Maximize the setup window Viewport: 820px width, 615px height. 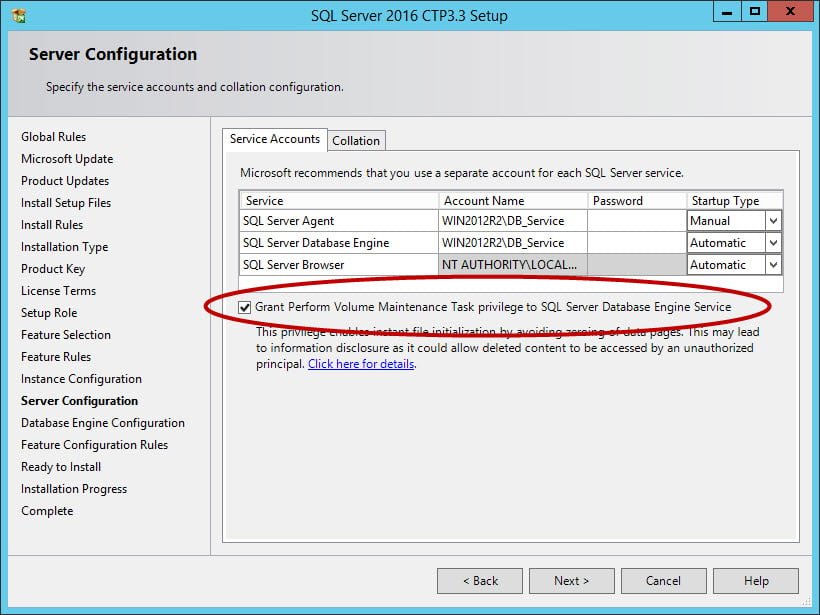tap(754, 12)
